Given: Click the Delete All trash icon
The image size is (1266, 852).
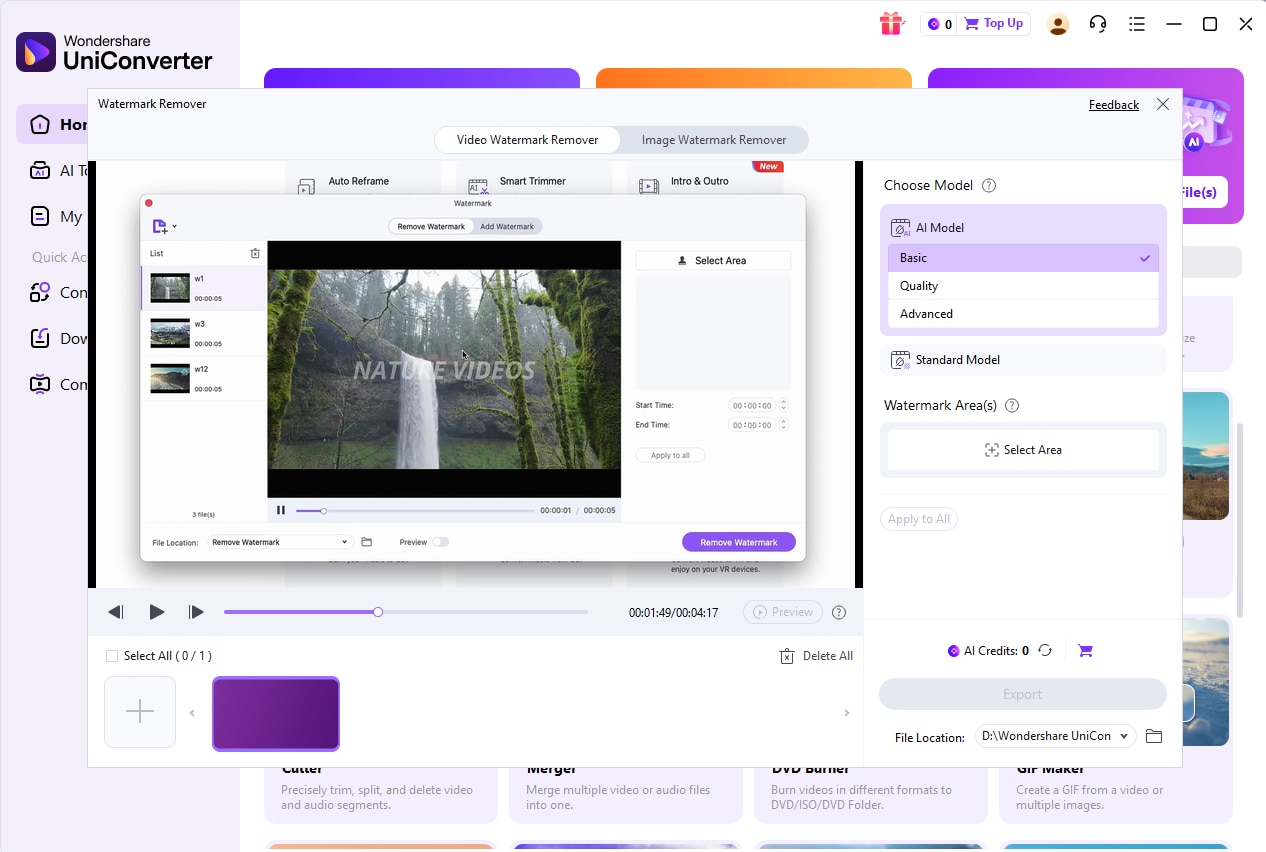Looking at the screenshot, I should click(785, 655).
